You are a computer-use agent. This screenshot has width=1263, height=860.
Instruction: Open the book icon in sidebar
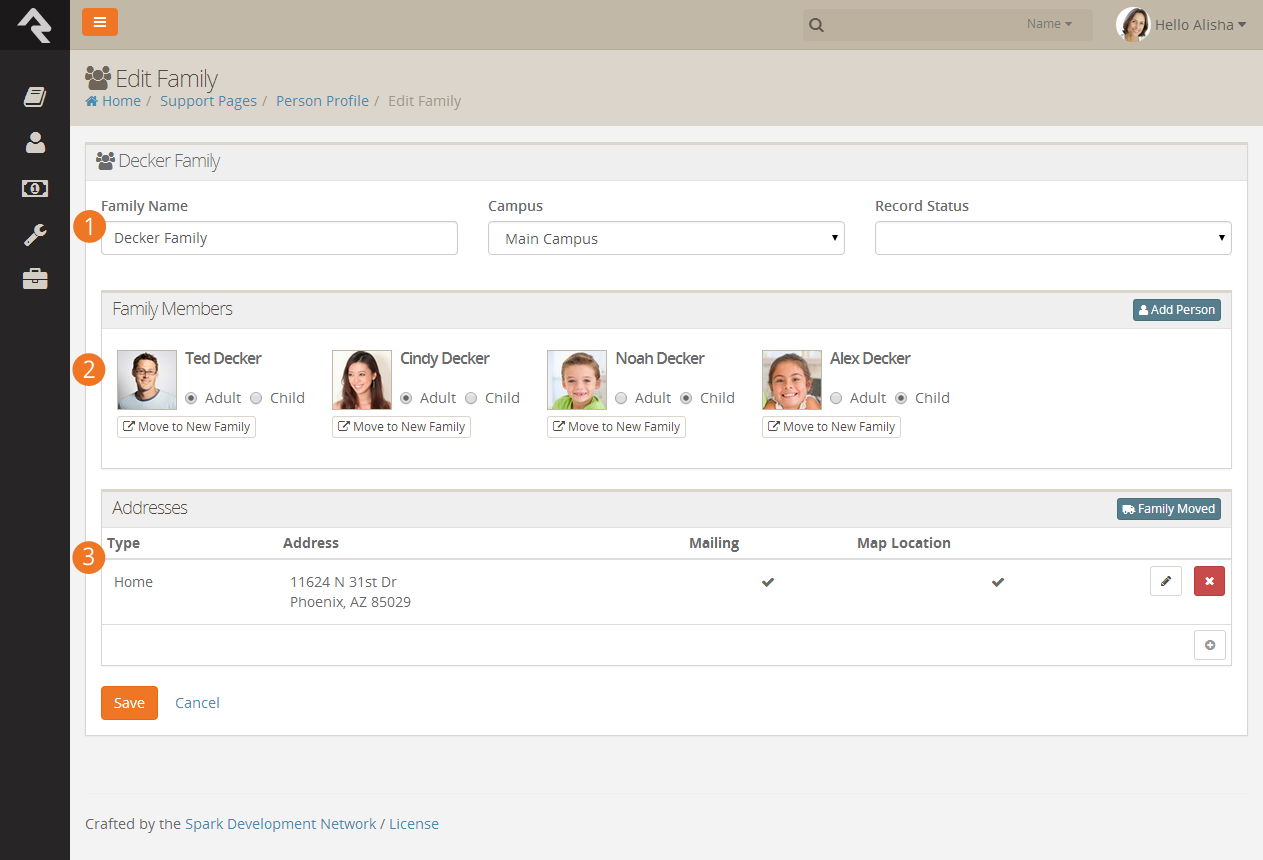pos(35,97)
